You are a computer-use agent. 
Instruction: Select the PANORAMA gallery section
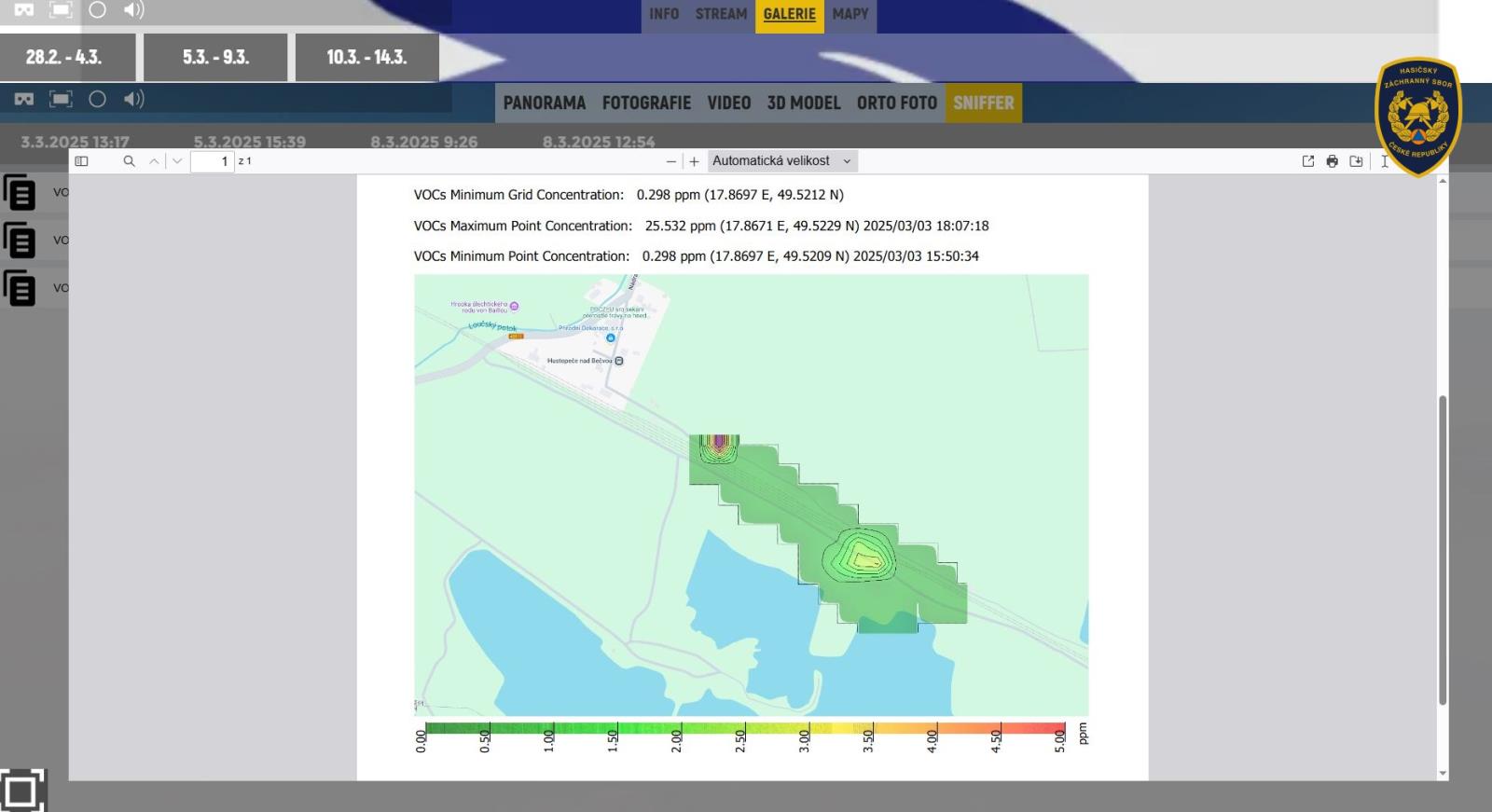click(545, 103)
